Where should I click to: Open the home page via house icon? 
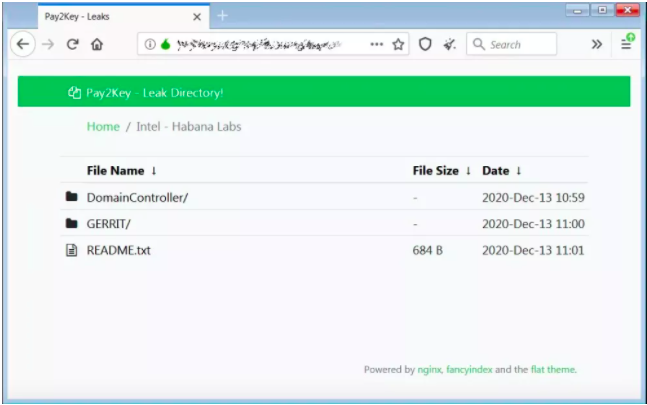tap(97, 44)
